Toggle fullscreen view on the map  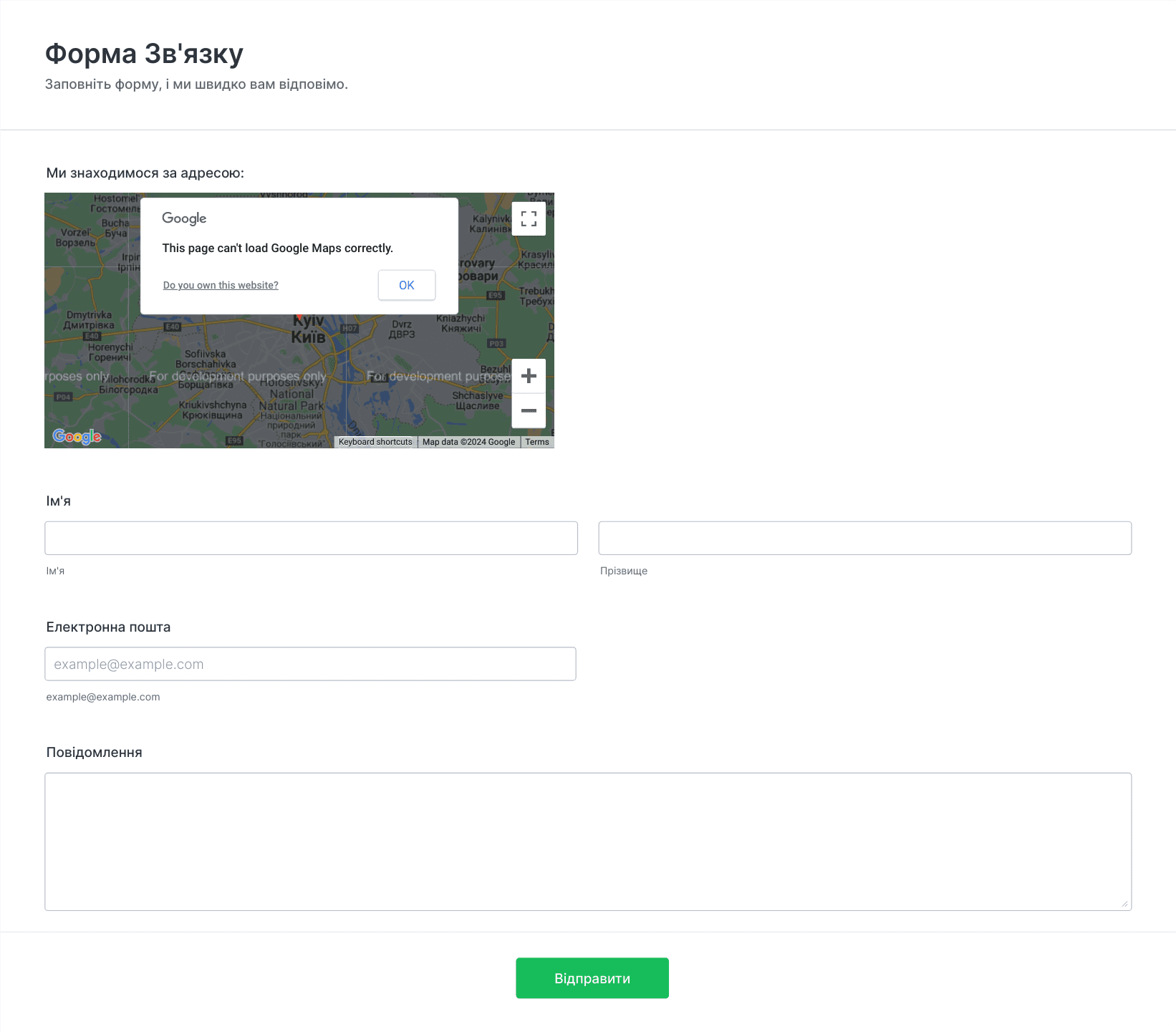529,219
